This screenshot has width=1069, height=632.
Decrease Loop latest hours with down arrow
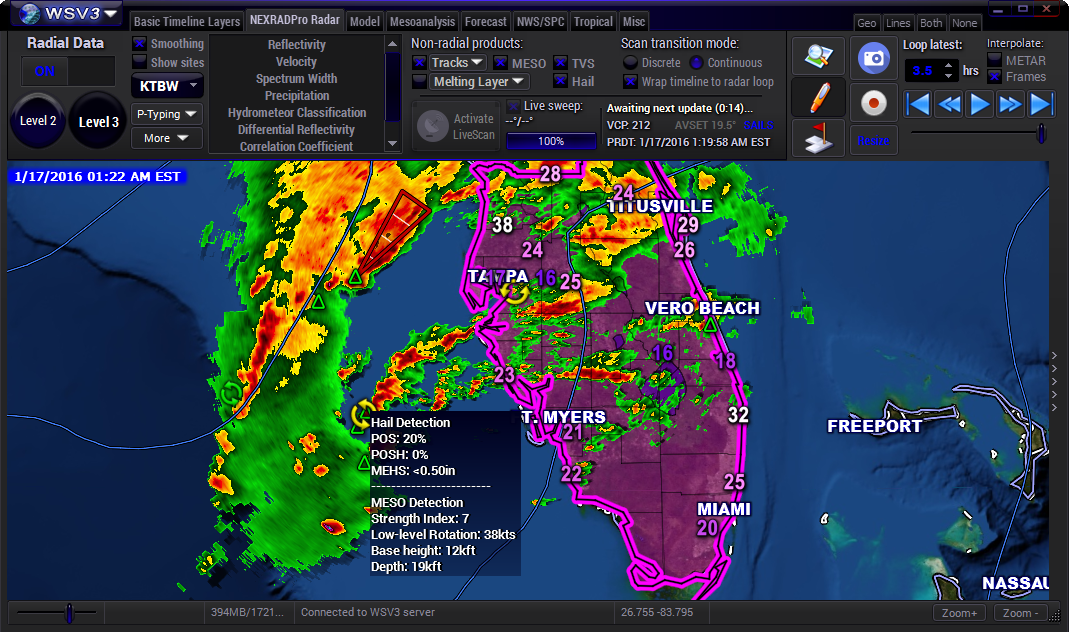948,76
